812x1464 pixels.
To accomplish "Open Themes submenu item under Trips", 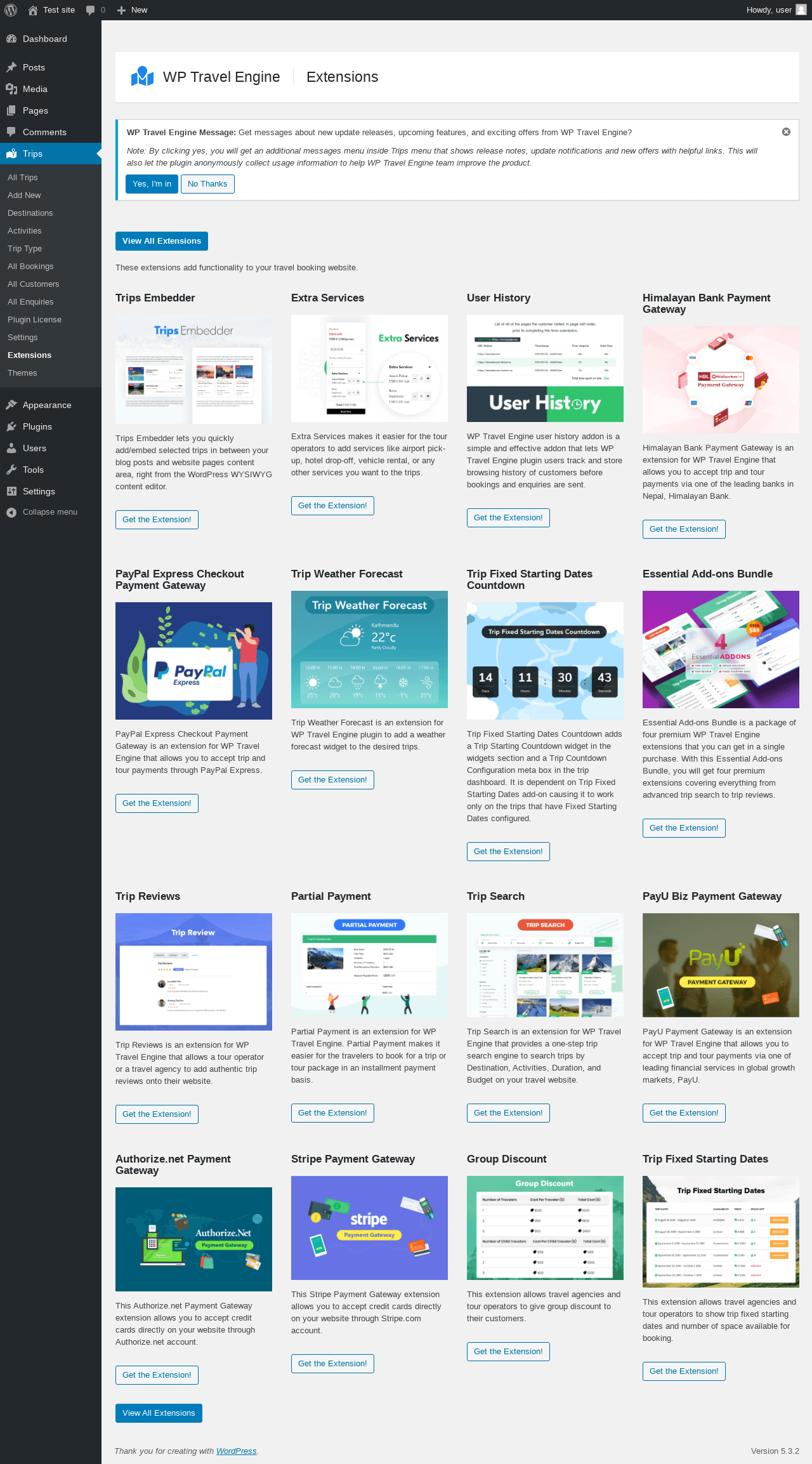I will [x=22, y=373].
